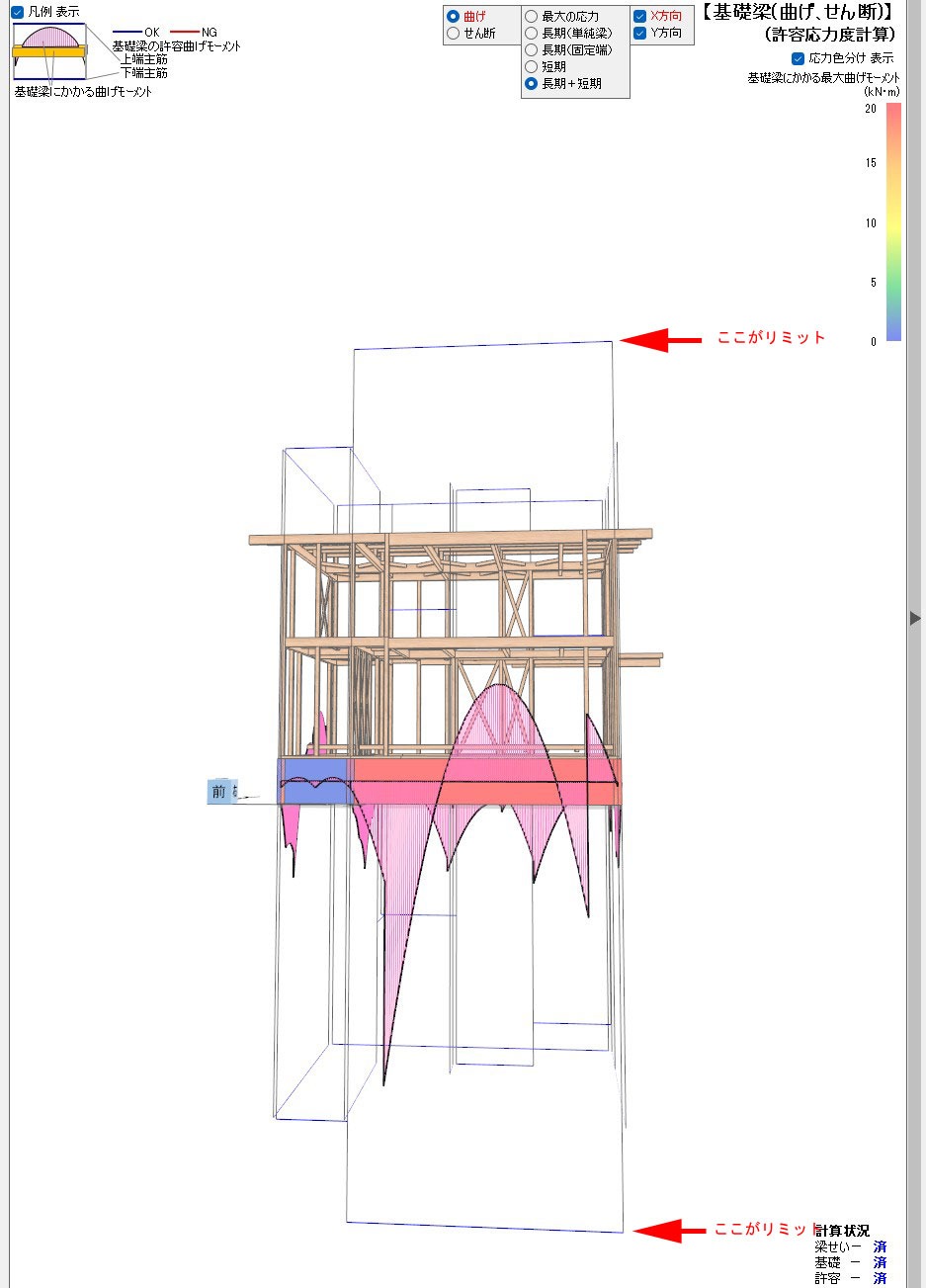Uncheck the 凡例 表示 checkbox

pyautogui.click(x=18, y=12)
